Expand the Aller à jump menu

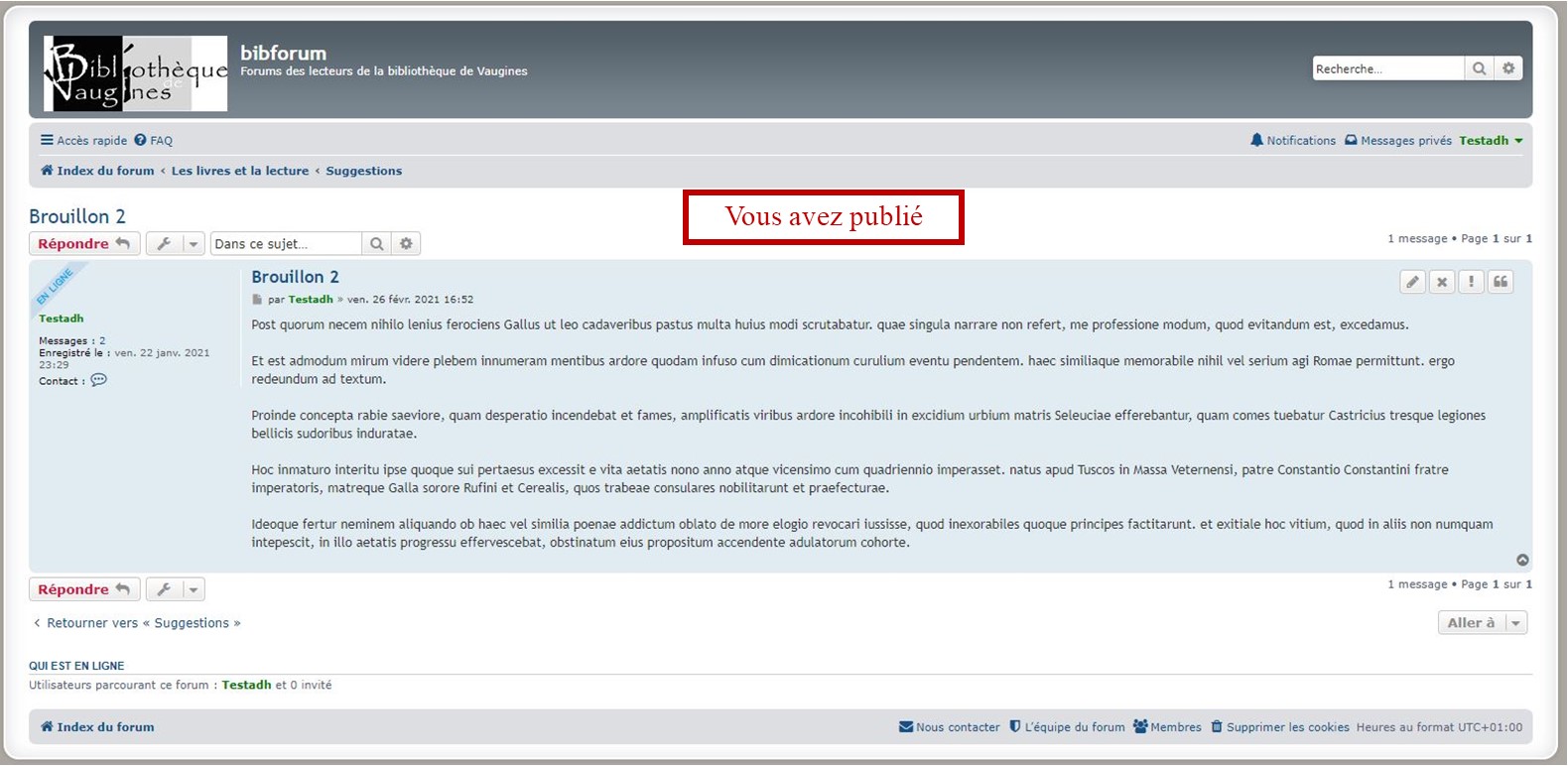(x=1482, y=623)
